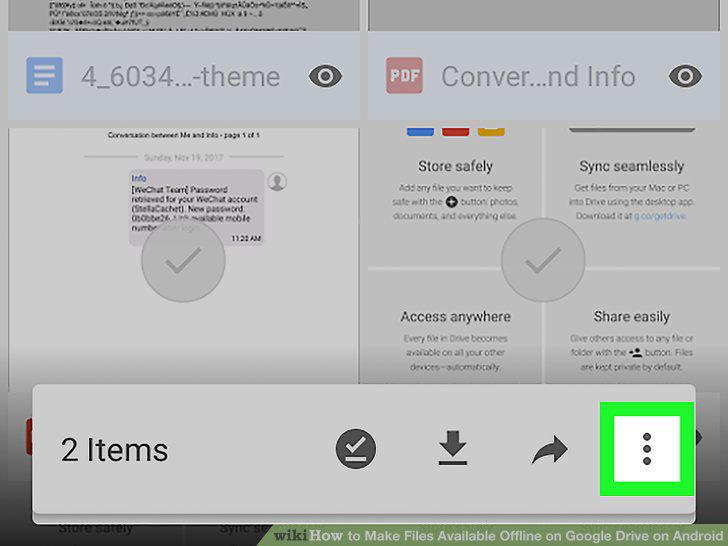
Task: Click the '2 Items' selection count
Action: [114, 450]
